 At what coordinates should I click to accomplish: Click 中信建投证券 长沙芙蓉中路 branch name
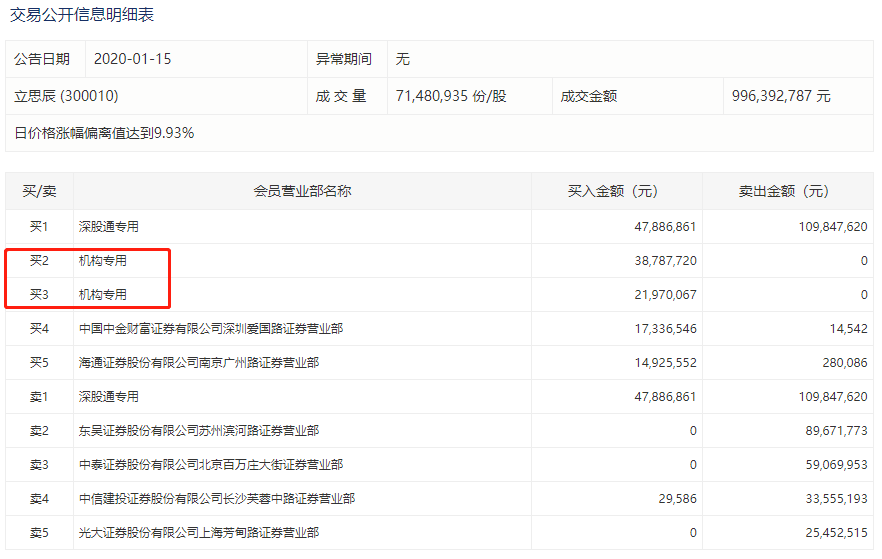tap(217, 499)
